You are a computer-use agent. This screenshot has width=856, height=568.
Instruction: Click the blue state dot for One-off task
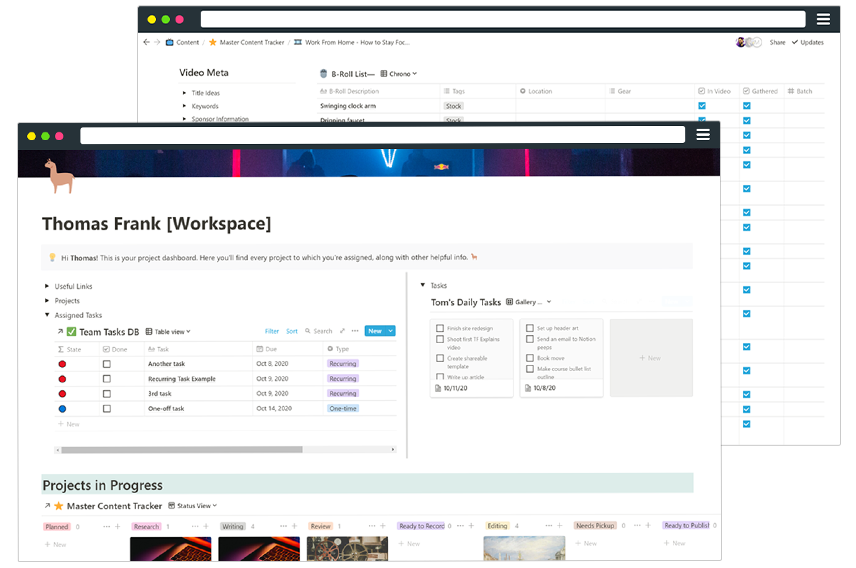pyautogui.click(x=62, y=409)
